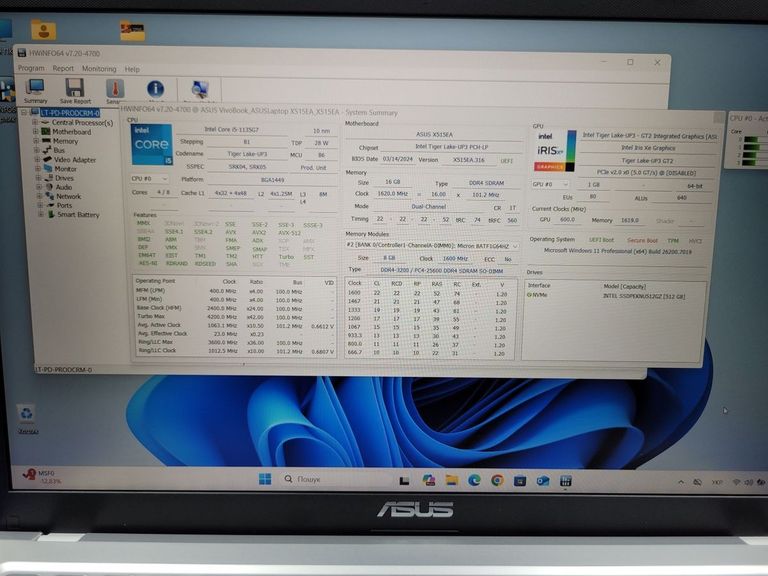Click the Intel Iris Xe Graphics text field

coord(648,148)
